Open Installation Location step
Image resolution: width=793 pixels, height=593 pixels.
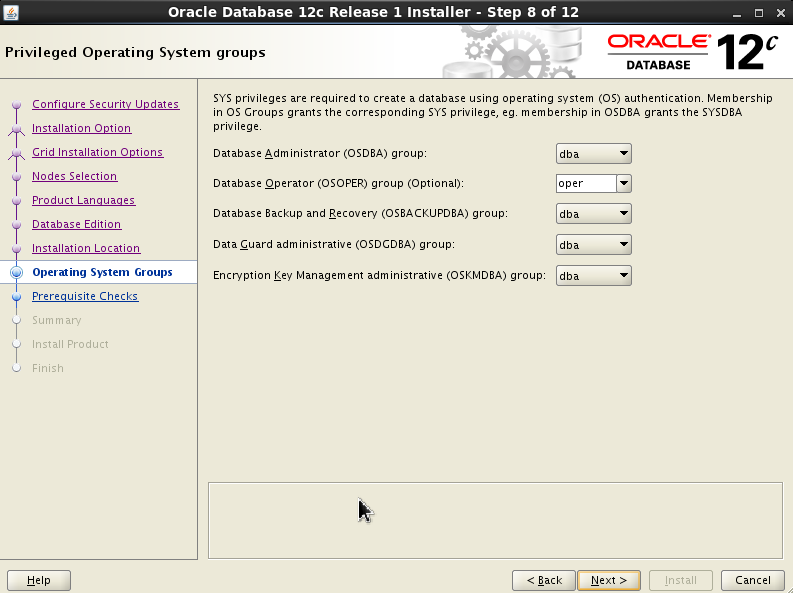click(x=86, y=248)
